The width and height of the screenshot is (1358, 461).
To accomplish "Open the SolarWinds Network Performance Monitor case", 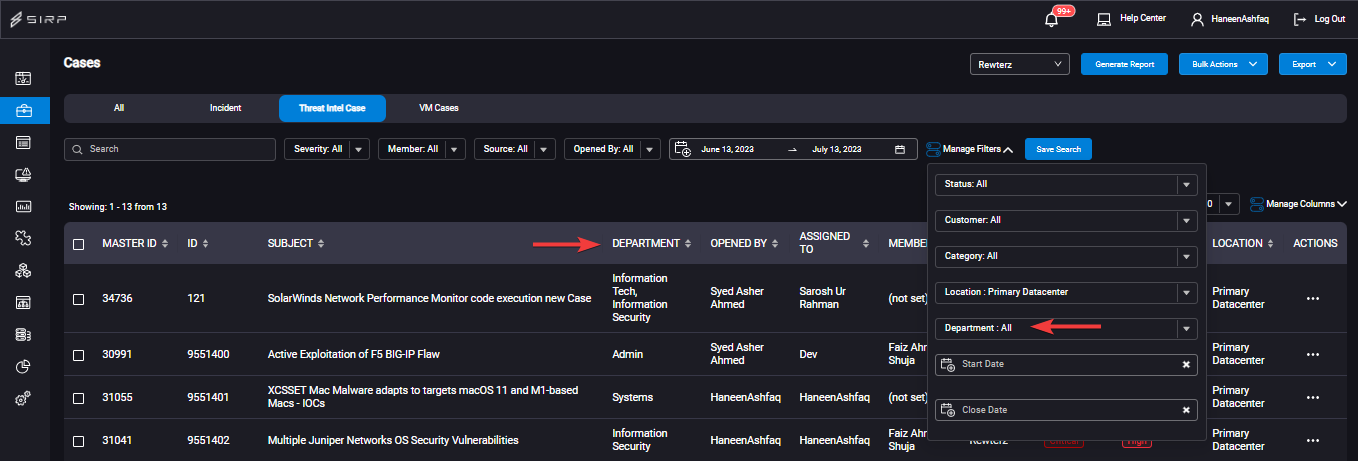I will 430,298.
